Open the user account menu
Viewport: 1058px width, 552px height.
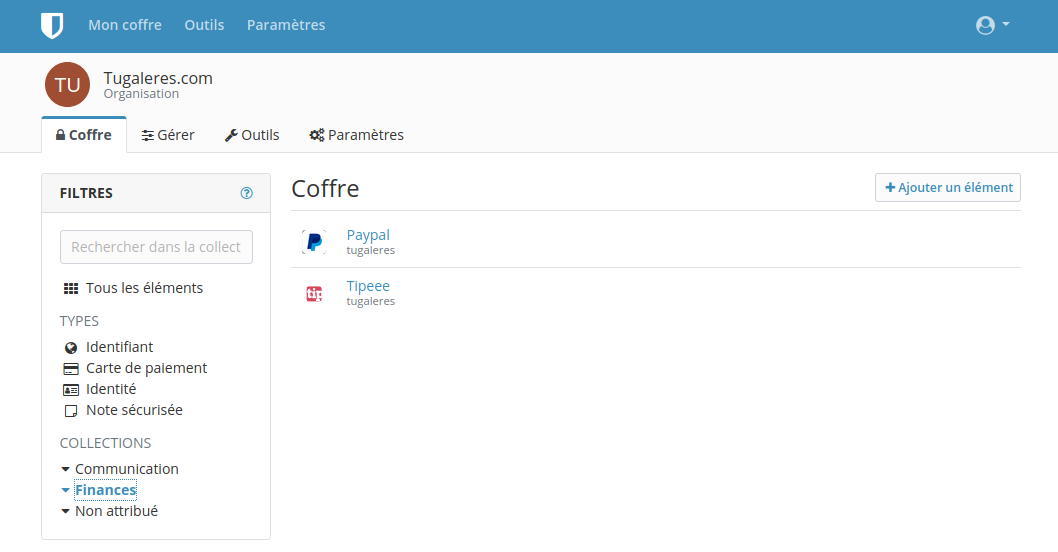coord(992,26)
